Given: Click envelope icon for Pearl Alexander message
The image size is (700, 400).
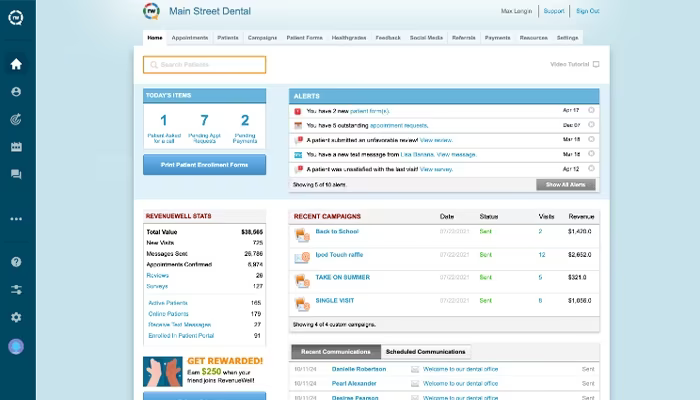Looking at the screenshot, I should 415,383.
